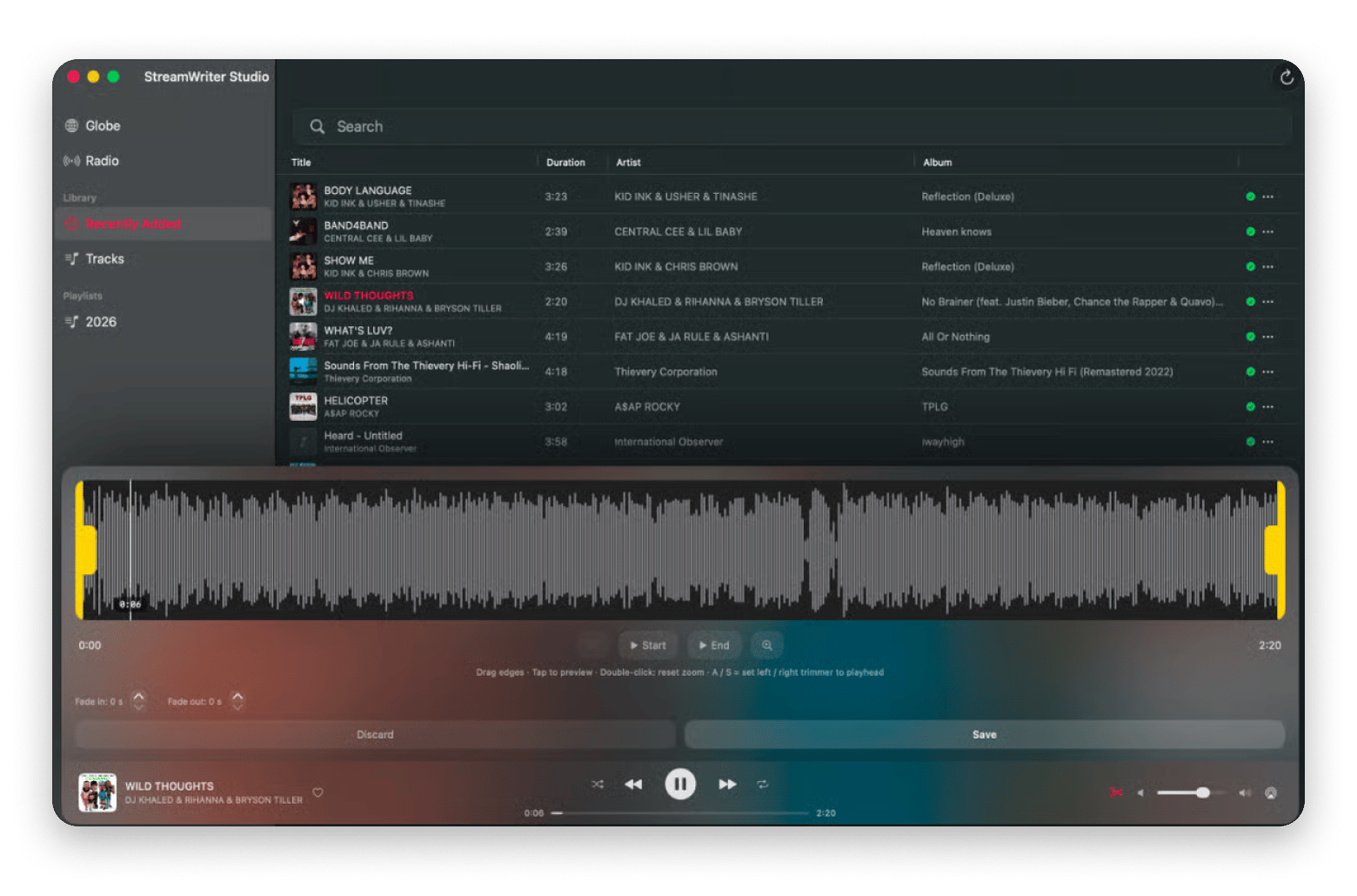Click the volume down speaker icon
The width and height of the screenshot is (1357, 896).
pyautogui.click(x=1140, y=792)
